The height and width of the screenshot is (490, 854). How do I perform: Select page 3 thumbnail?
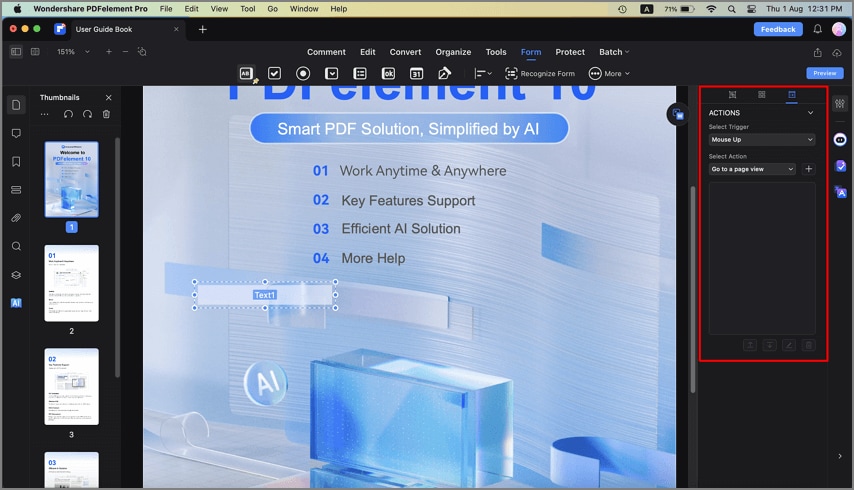pos(71,387)
